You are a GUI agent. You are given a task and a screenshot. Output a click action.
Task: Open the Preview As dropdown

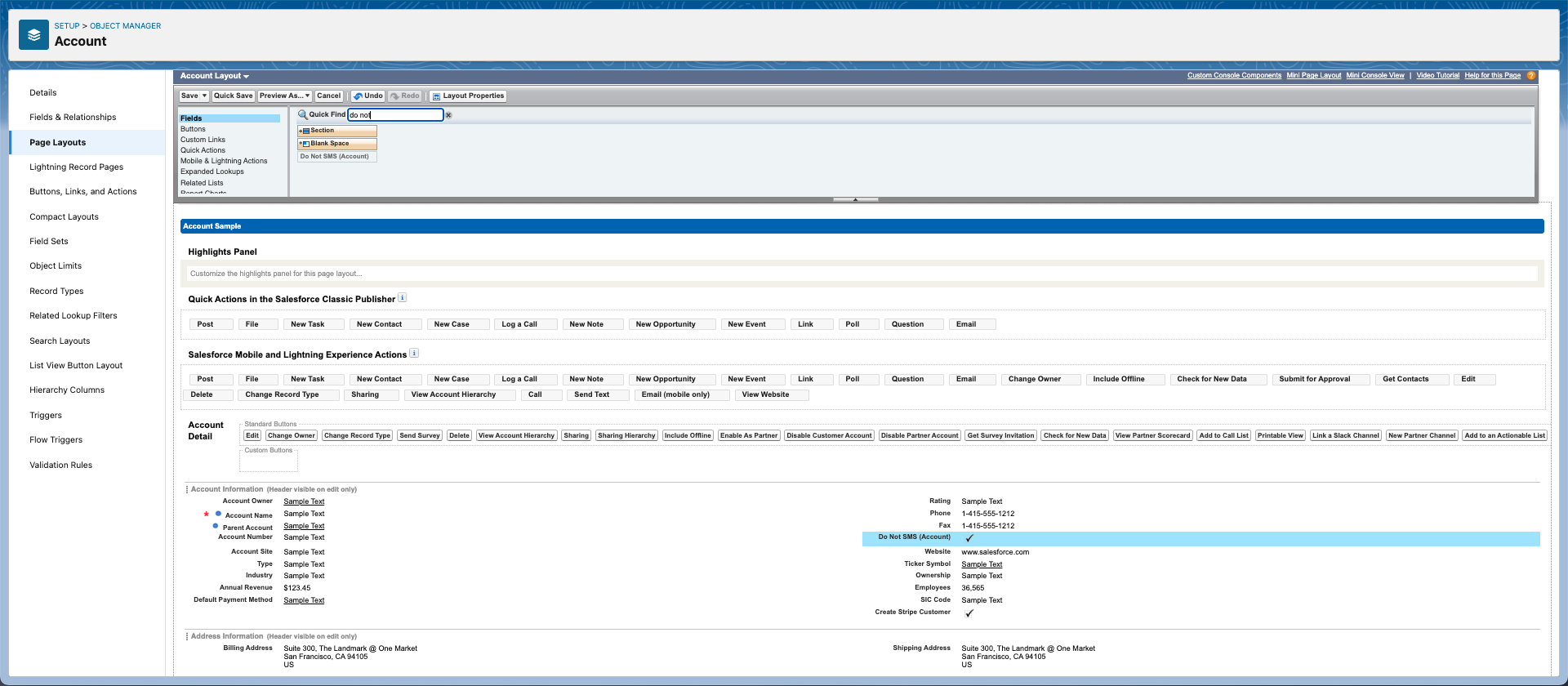coord(285,96)
